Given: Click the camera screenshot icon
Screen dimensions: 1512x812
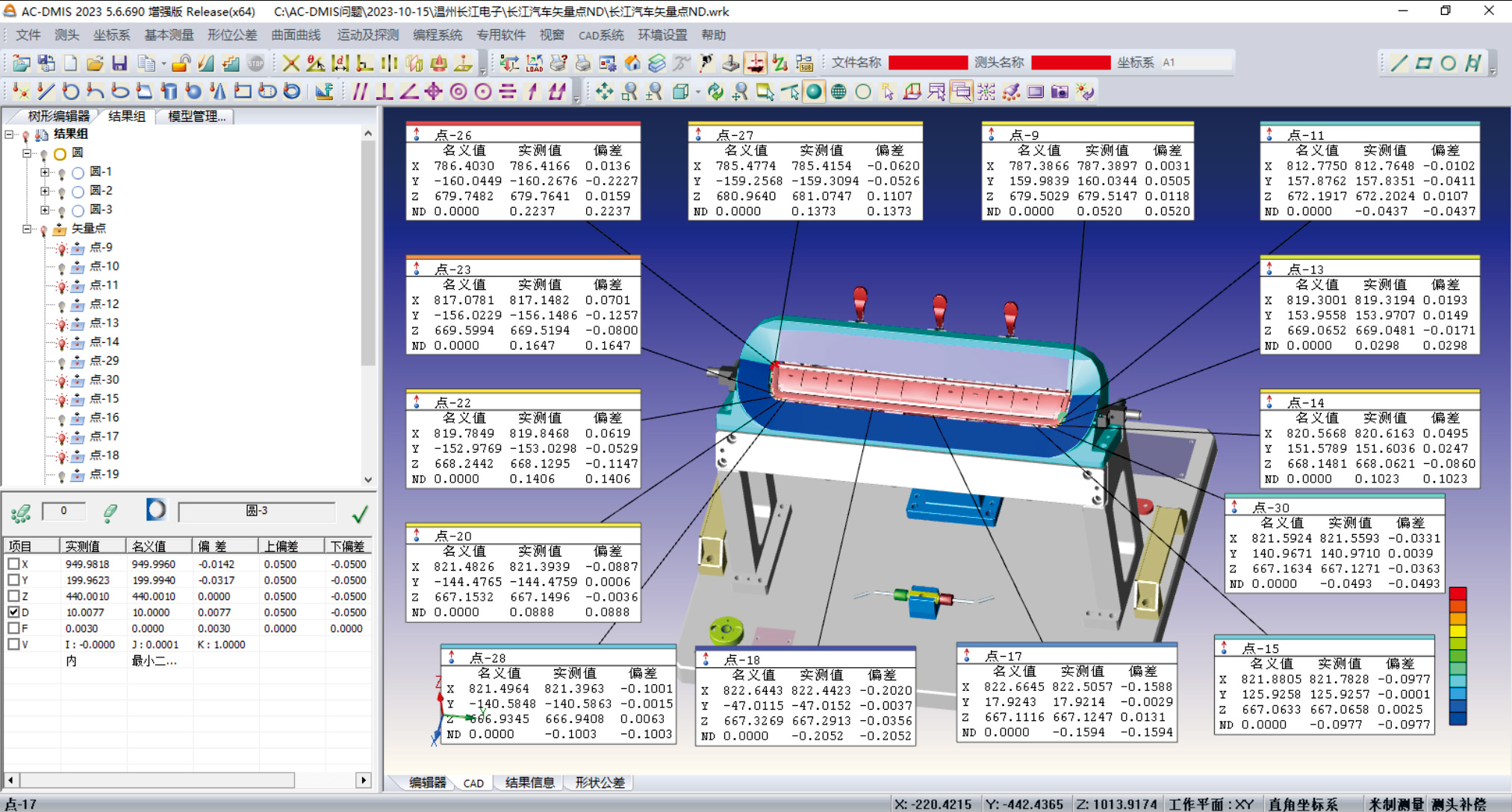Looking at the screenshot, I should pos(1060,92).
